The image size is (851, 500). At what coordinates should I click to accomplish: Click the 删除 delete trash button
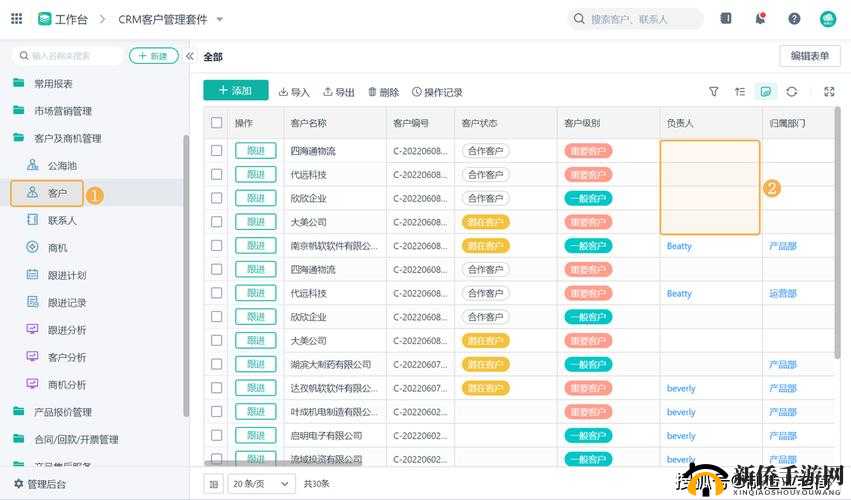click(384, 92)
